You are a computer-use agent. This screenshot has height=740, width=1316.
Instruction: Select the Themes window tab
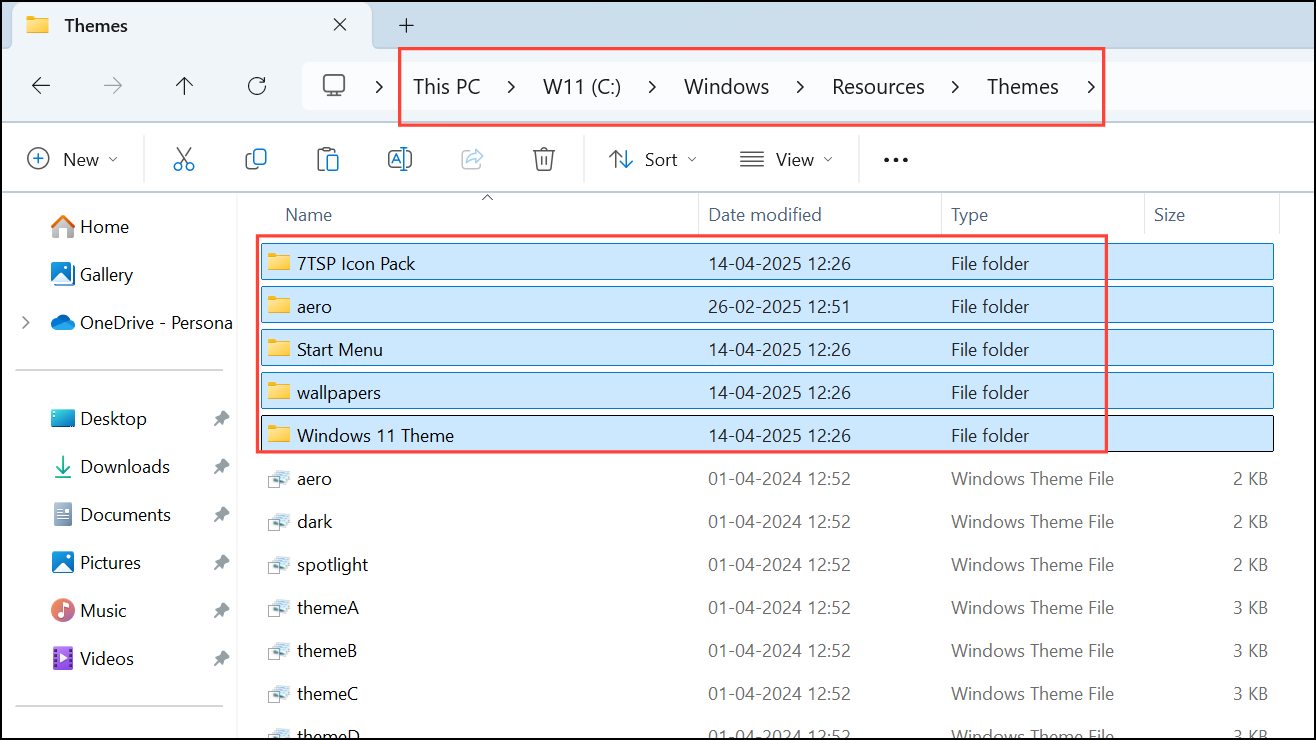coord(190,26)
